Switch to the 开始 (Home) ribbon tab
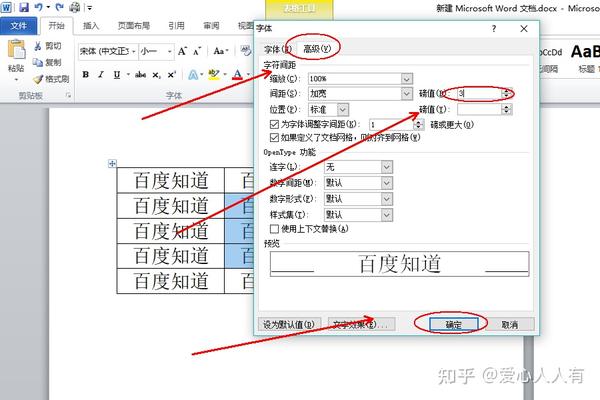Image resolution: width=600 pixels, height=400 pixels. 56,26
